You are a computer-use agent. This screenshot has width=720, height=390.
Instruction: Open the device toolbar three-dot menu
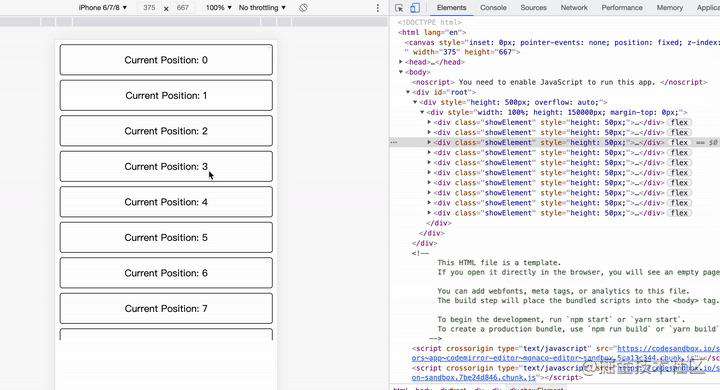point(377,8)
